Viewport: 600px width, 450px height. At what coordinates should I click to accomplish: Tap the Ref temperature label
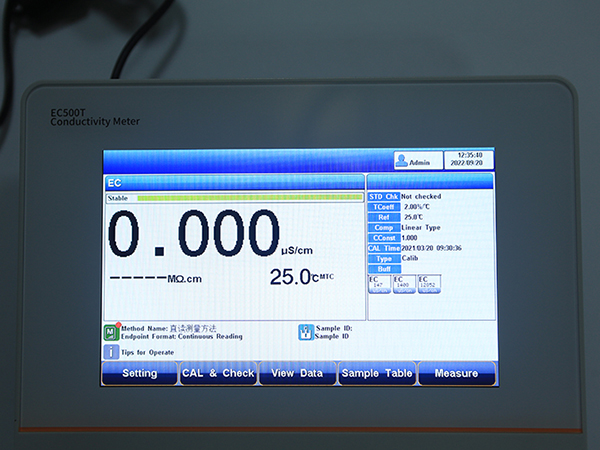(x=384, y=217)
